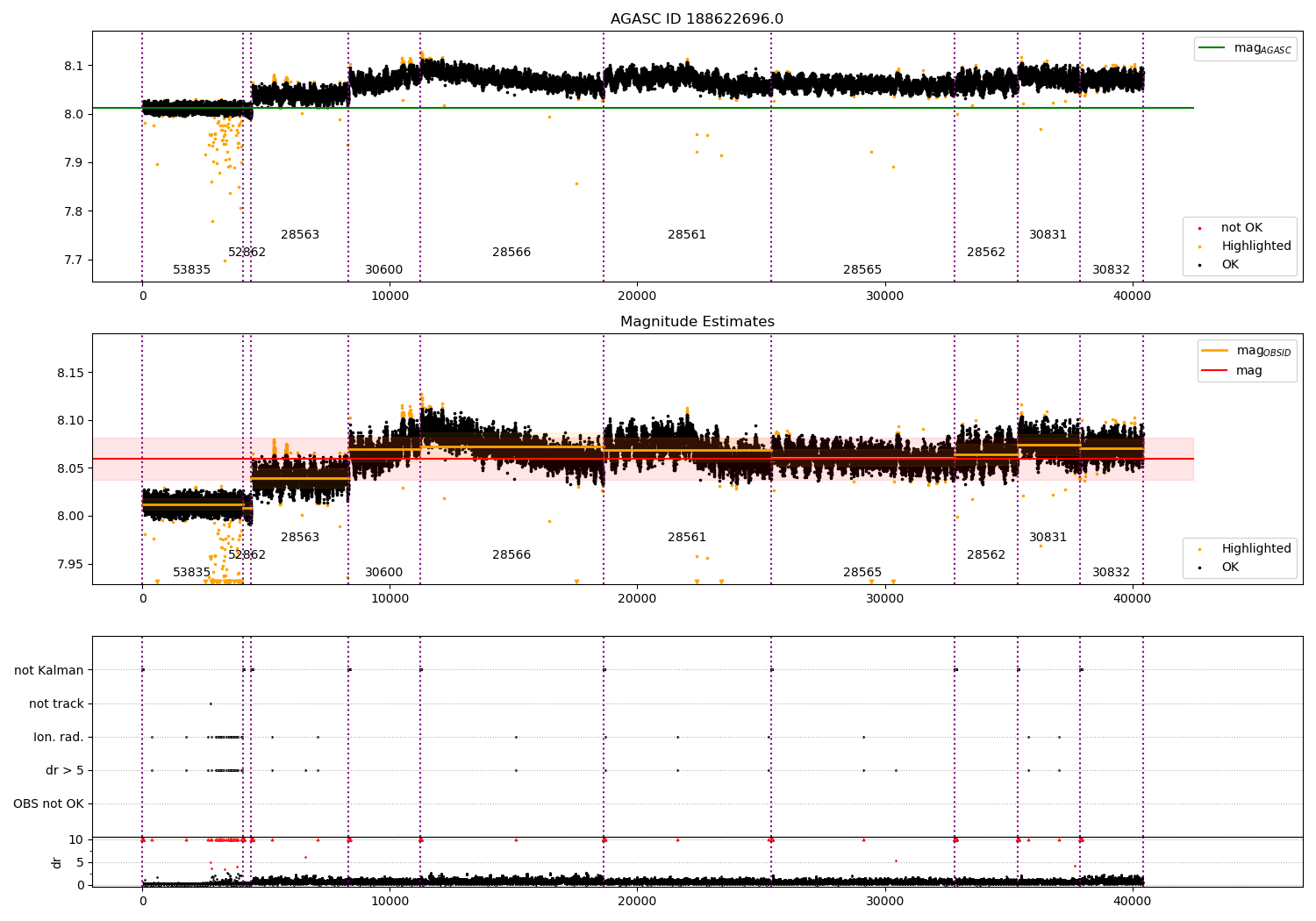This screenshot has height=921, width=1316.
Task: Click OBSID label 28562 in top plot
Action: [x=986, y=253]
